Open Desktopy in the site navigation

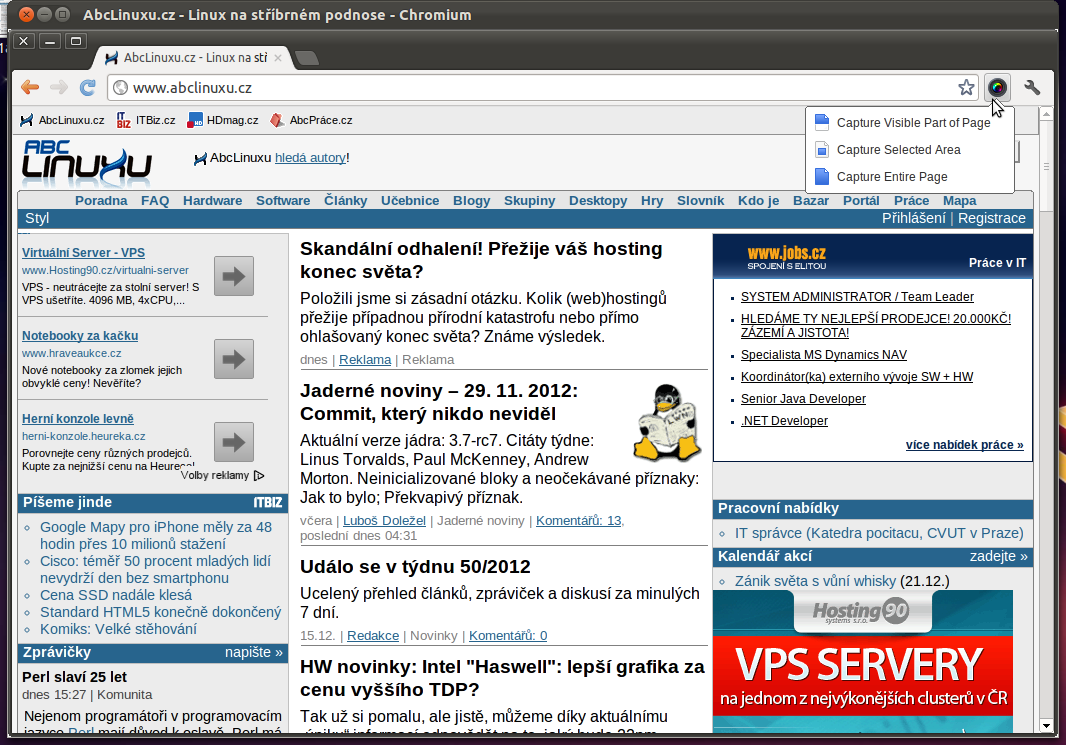(x=598, y=201)
